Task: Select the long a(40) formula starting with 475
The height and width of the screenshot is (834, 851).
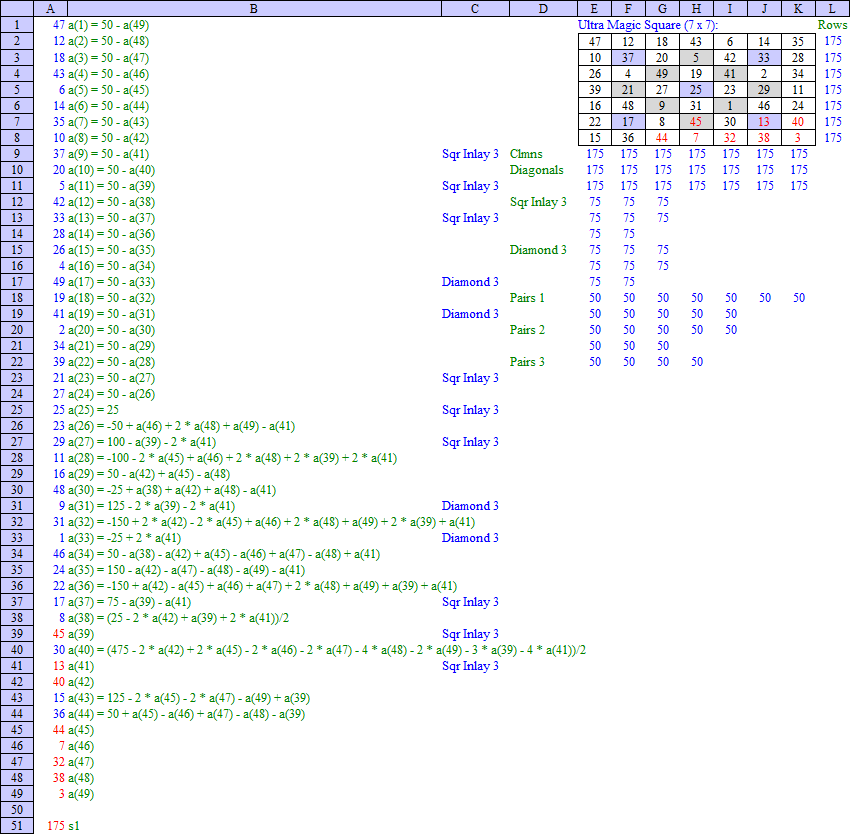Action: tap(327, 650)
